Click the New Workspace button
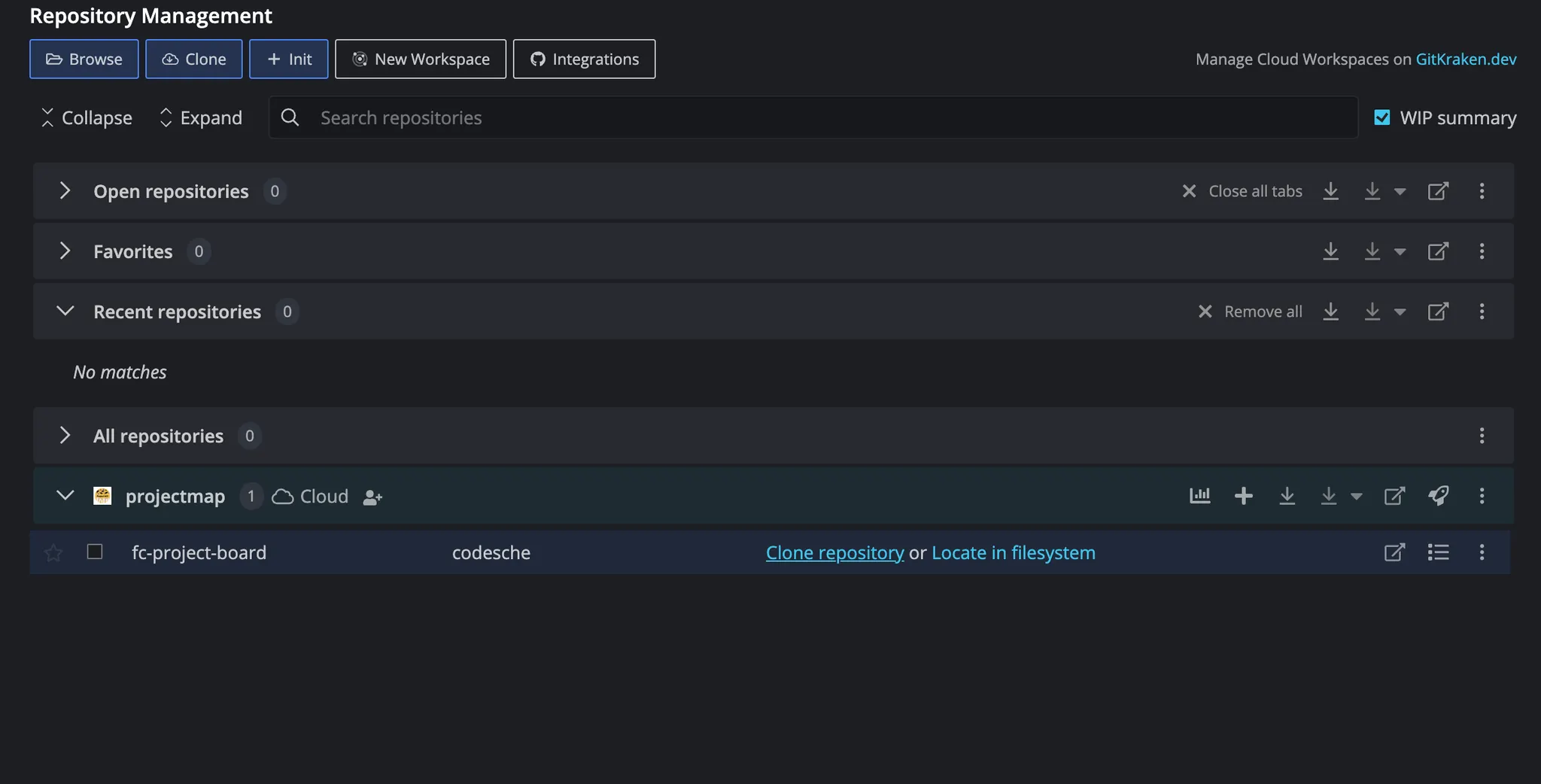The image size is (1541, 784). (x=421, y=59)
